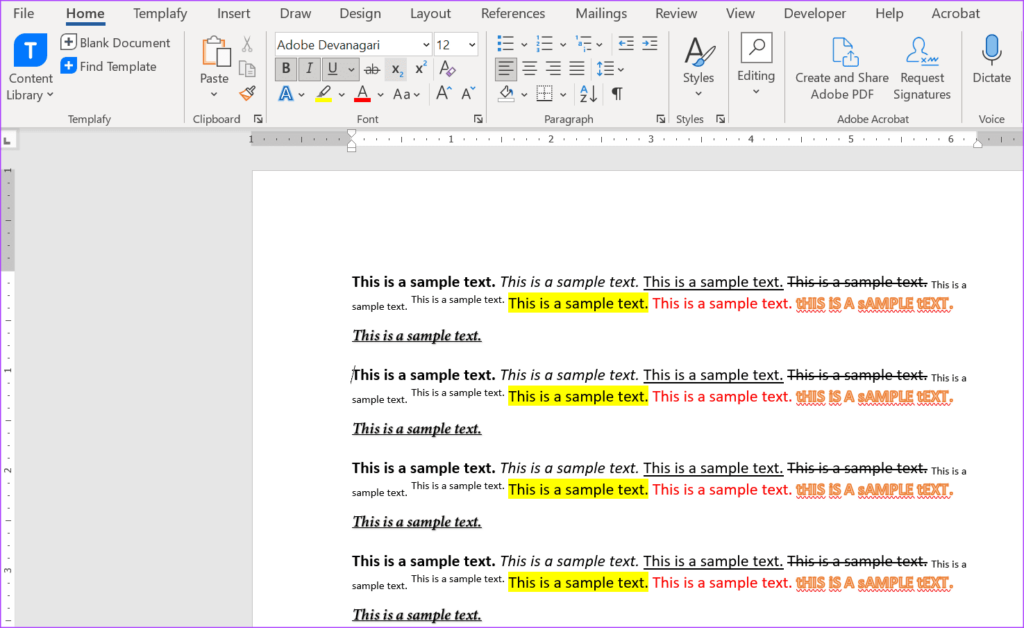
Task: Align paragraph to the right
Action: click(x=553, y=69)
